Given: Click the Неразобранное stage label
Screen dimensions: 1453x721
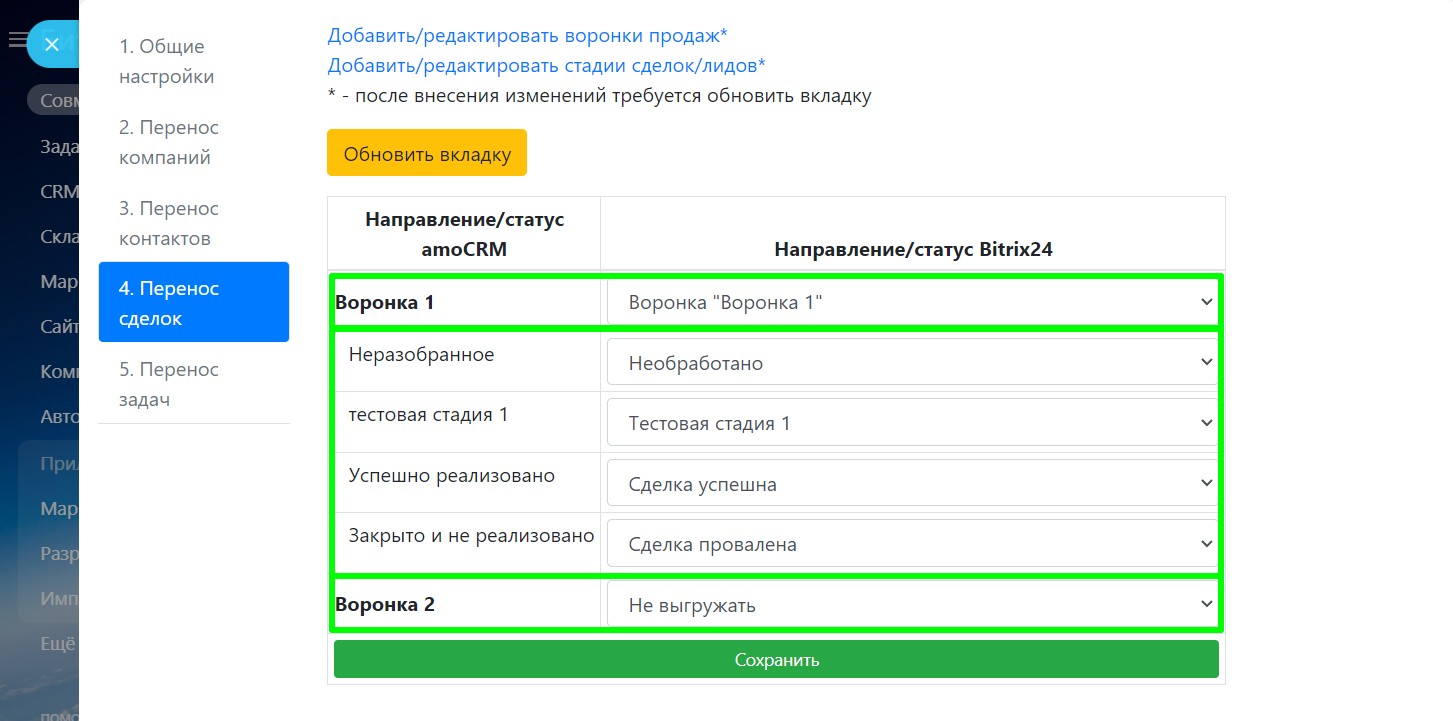Looking at the screenshot, I should click(421, 354).
